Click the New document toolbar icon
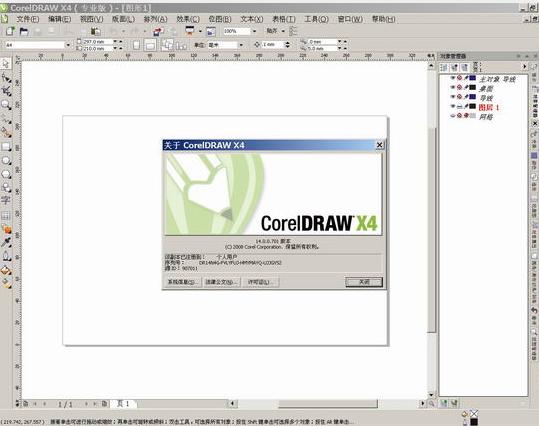This screenshot has height=426, width=539. click(10, 31)
